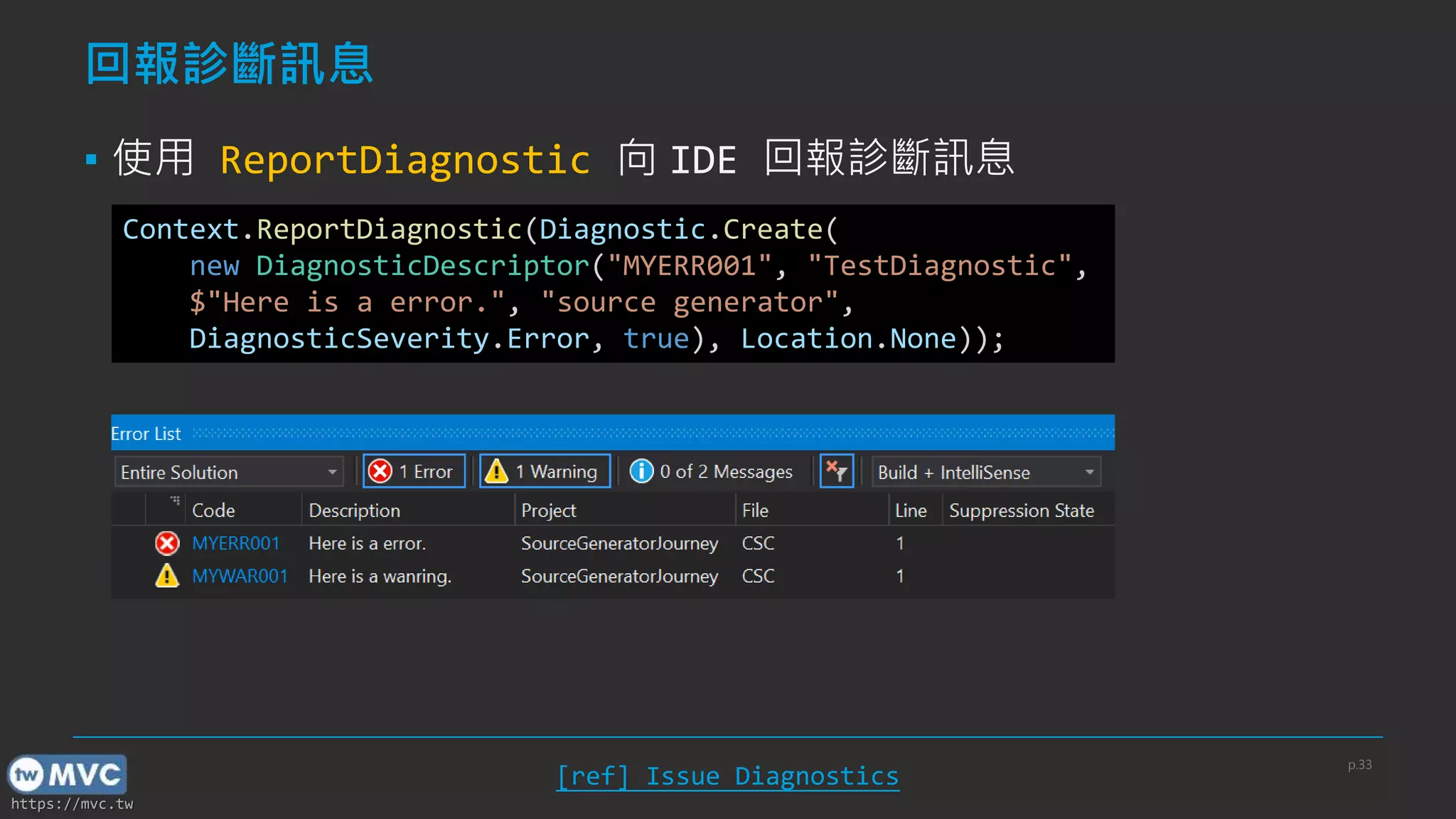Open the MYERR001 error code link
The width and height of the screenshot is (1456, 819).
click(x=236, y=543)
